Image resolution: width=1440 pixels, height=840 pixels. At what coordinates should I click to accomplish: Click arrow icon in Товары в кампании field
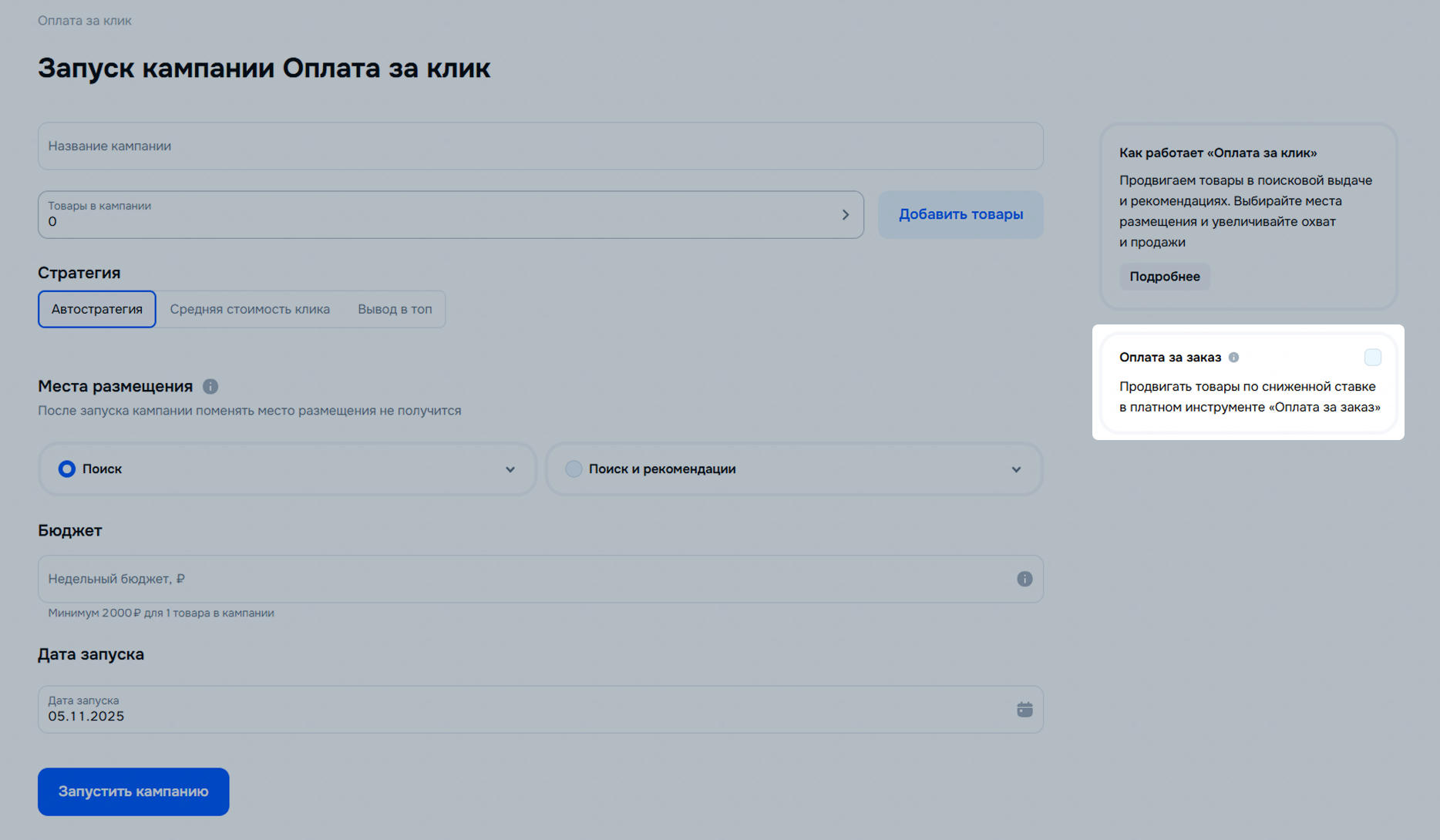[x=845, y=215]
